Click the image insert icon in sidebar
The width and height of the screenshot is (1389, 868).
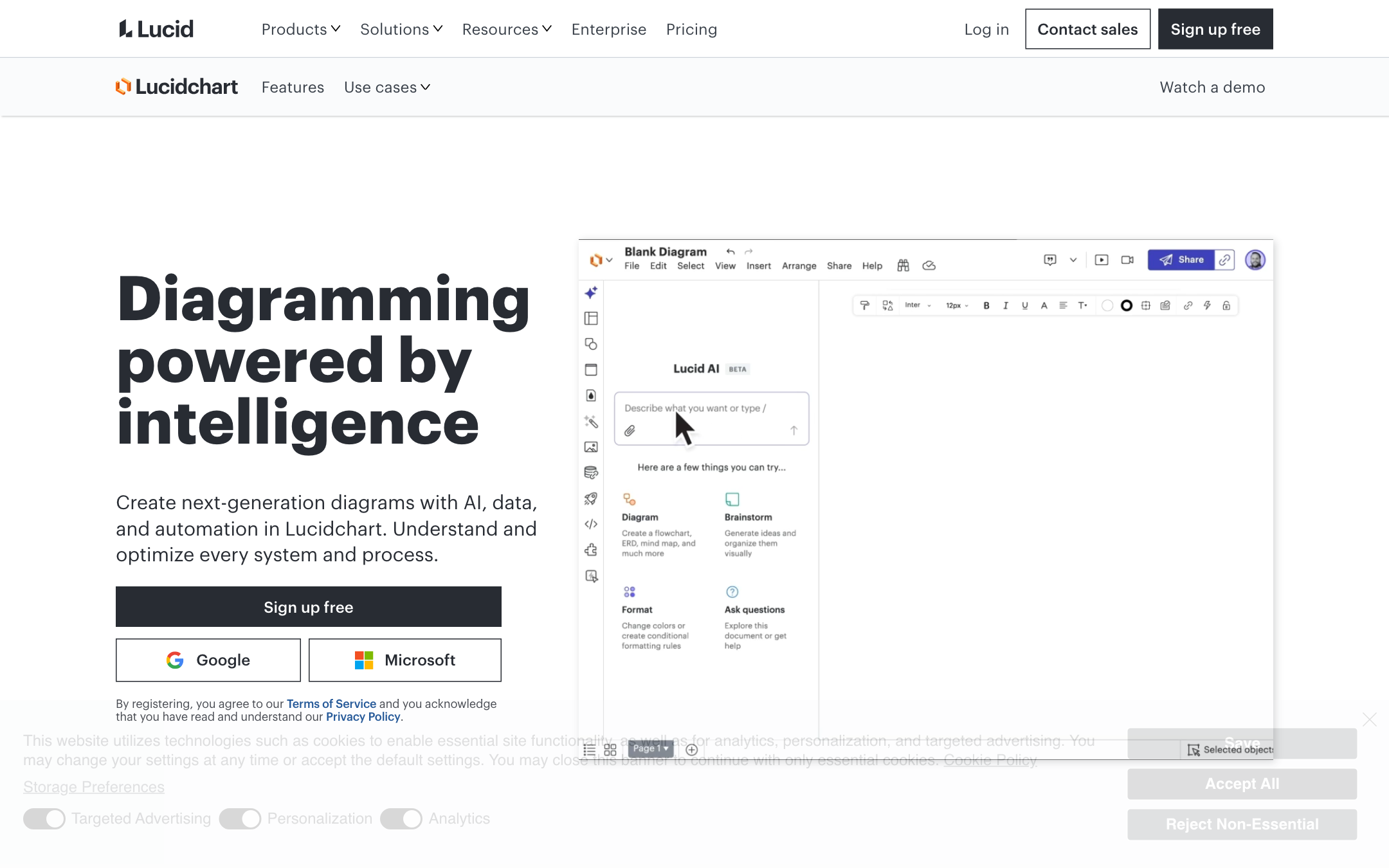click(591, 447)
